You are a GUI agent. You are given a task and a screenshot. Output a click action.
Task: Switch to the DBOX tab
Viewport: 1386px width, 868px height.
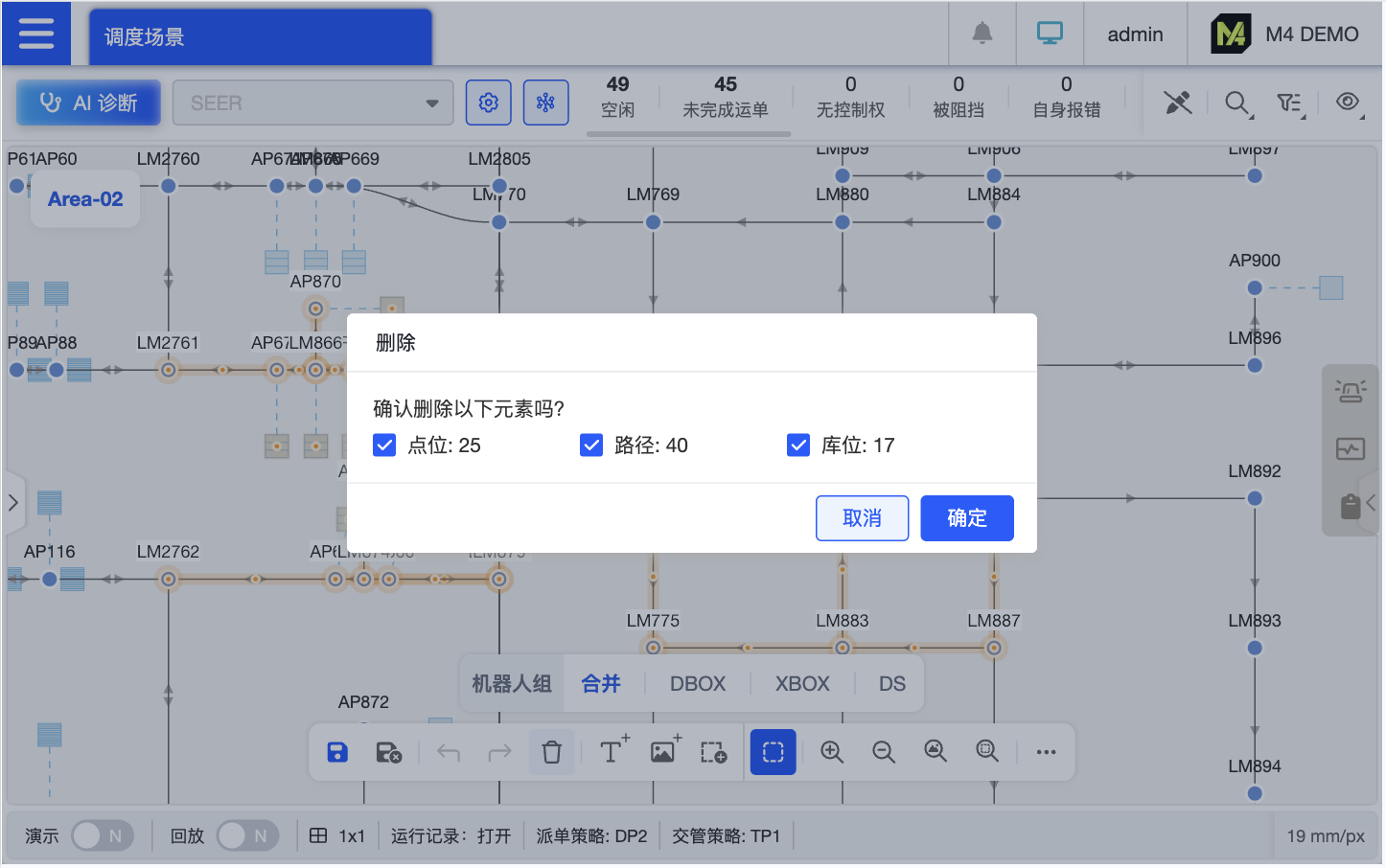697,683
